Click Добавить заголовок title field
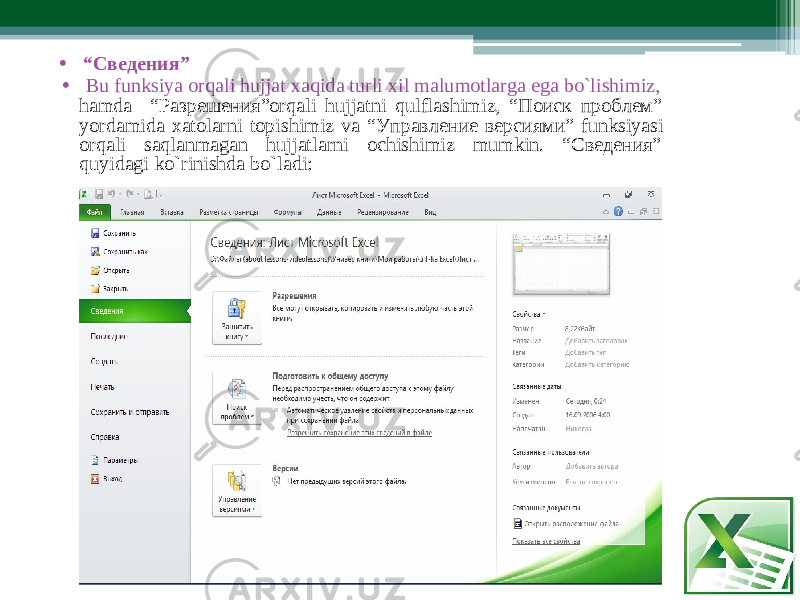Screen dimensions: 800x600 (596, 340)
